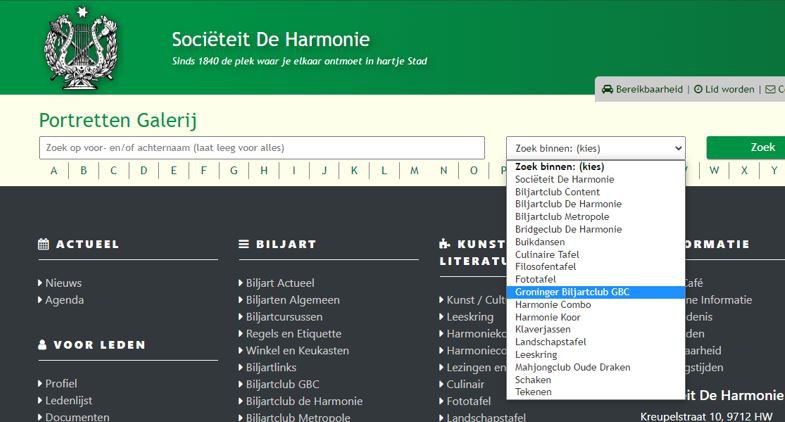Image resolution: width=785 pixels, height=422 pixels.
Task: Filter portraits by letter G
Action: 234,171
